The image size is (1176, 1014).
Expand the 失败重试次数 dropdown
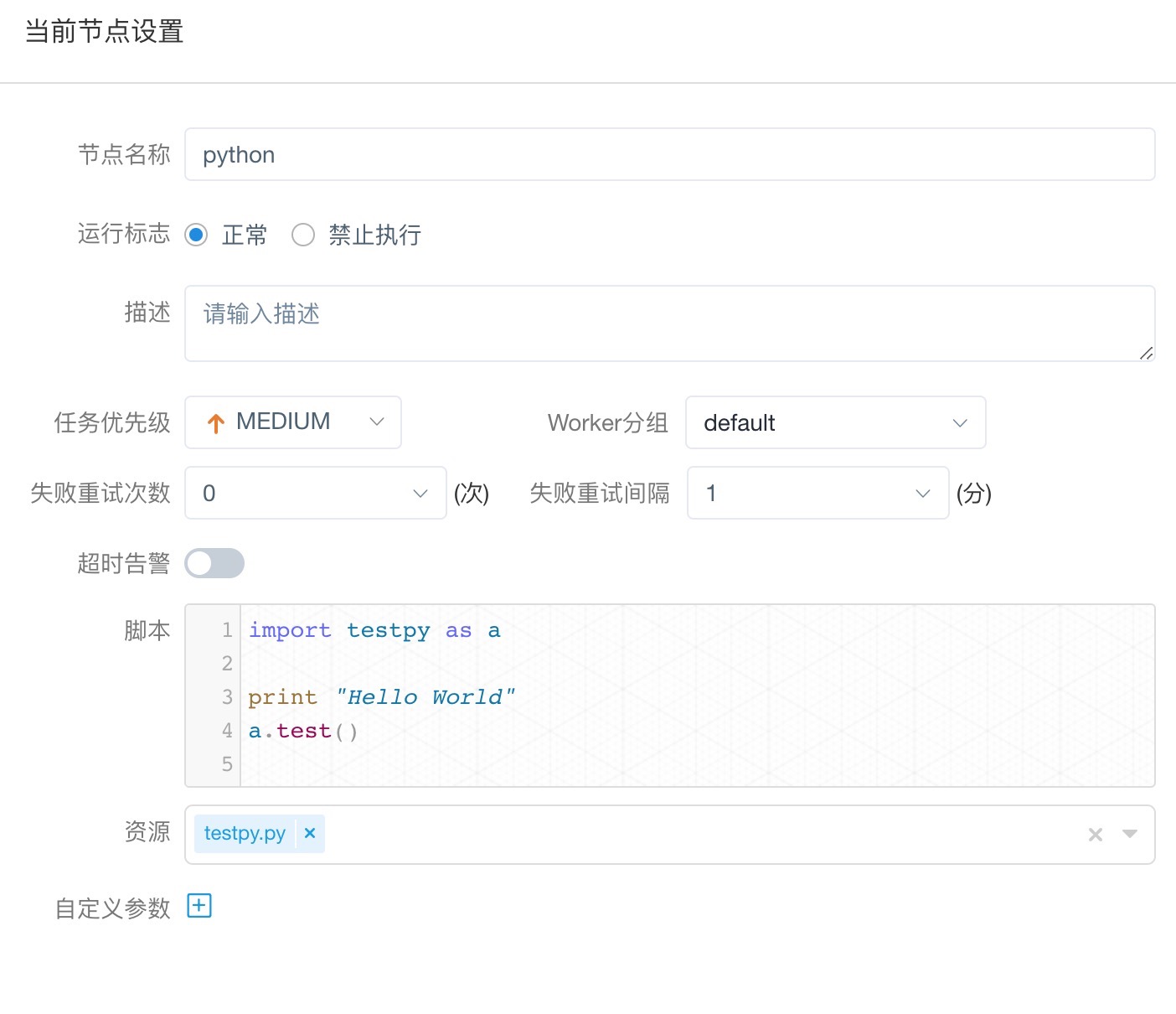(x=315, y=493)
